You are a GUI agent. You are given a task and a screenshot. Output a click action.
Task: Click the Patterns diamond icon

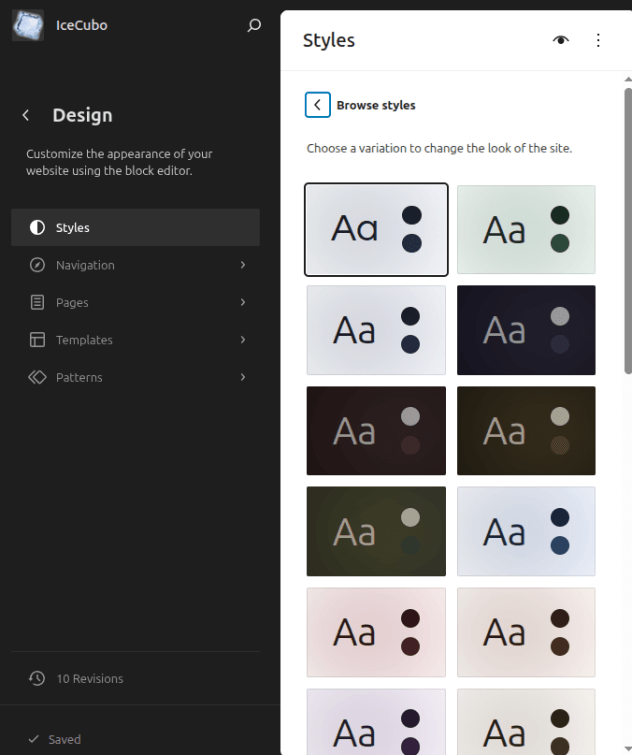(x=37, y=377)
